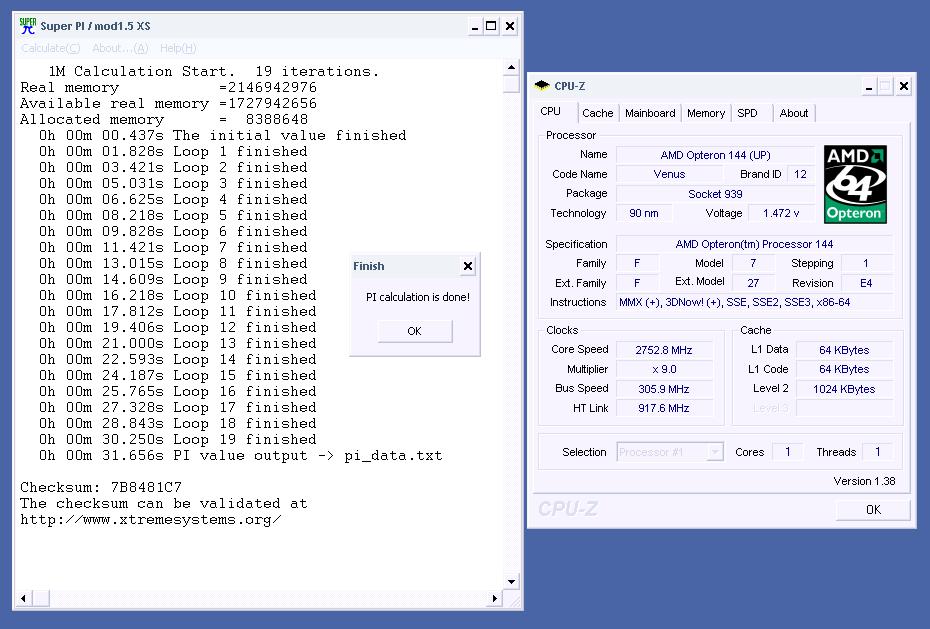Click the Instructions field with MMX, SSE3
Image resolution: width=930 pixels, height=629 pixels.
(x=754, y=302)
